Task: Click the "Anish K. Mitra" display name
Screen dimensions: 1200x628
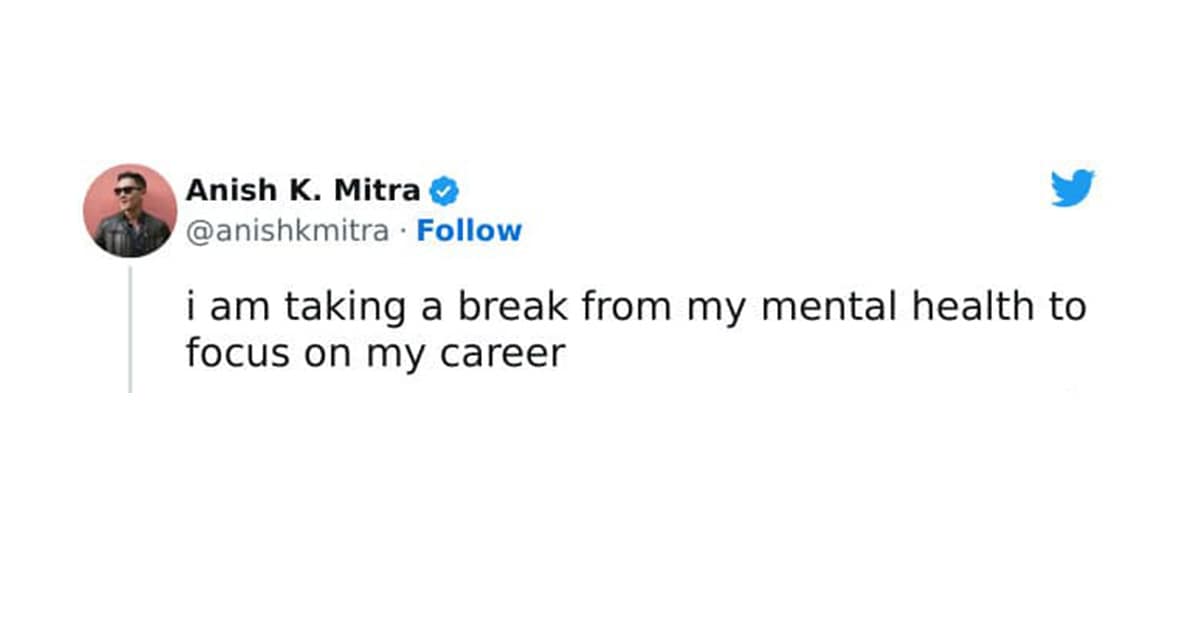Action: 303,188
